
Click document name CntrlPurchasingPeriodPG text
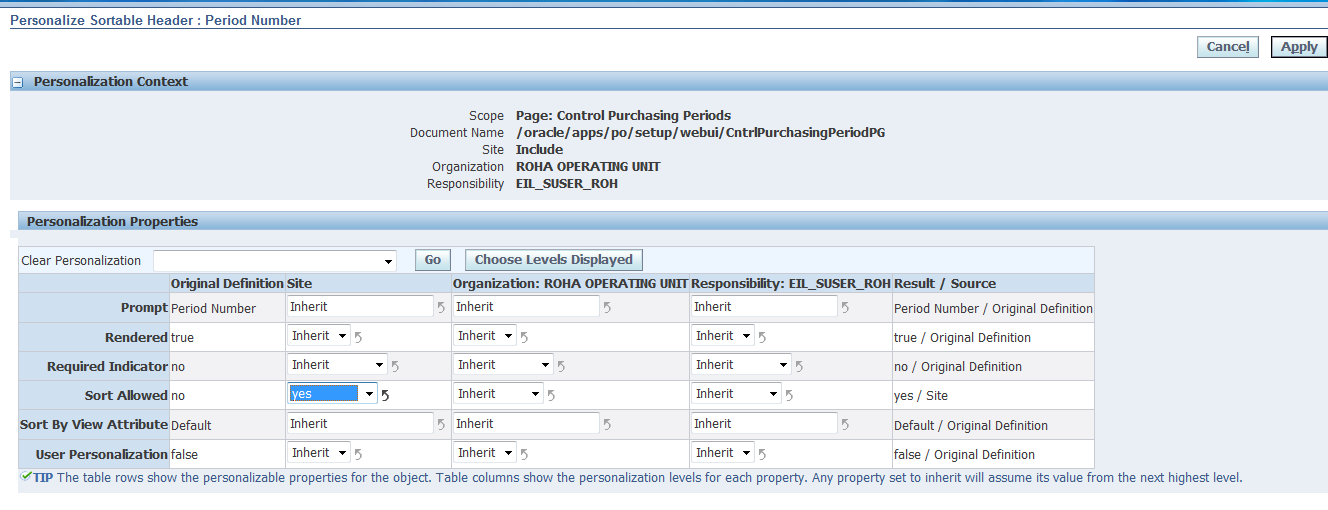tap(700, 133)
